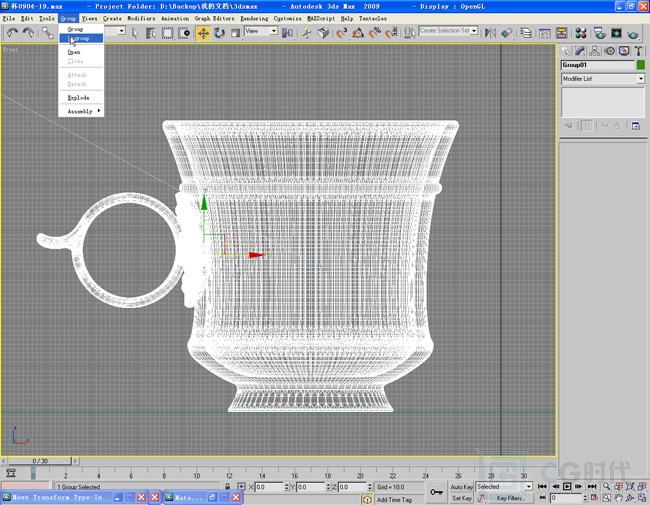Click the Play Animation button
Screen dimensions: 650x505
tap(567, 486)
